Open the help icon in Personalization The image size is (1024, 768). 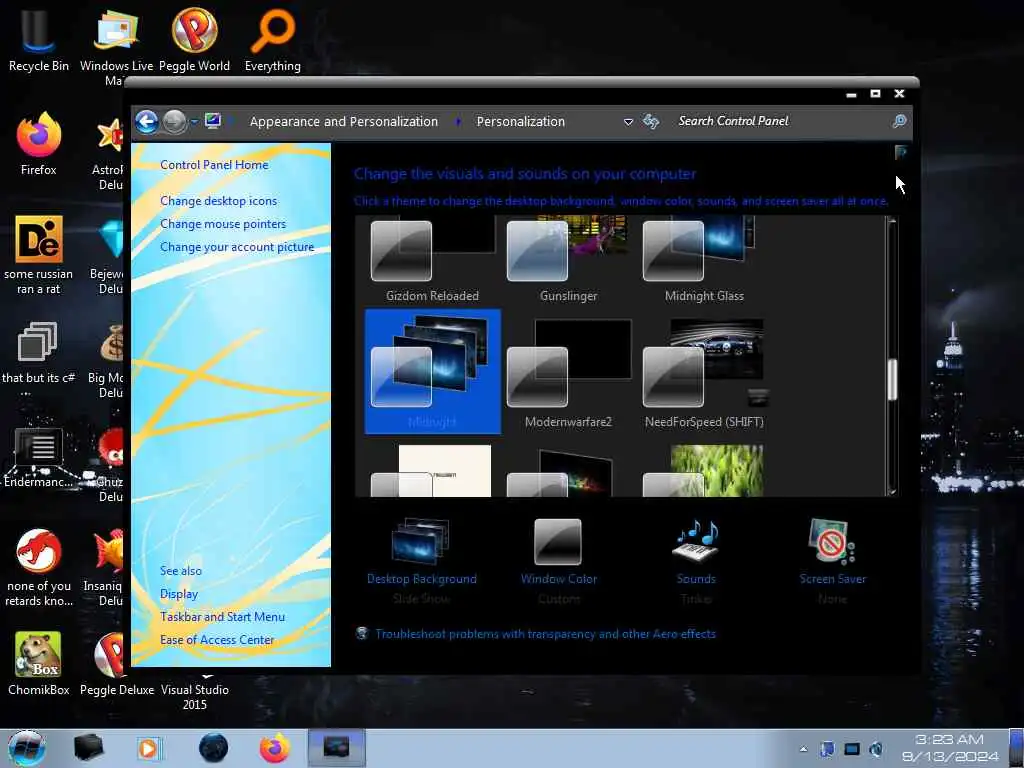(x=901, y=153)
